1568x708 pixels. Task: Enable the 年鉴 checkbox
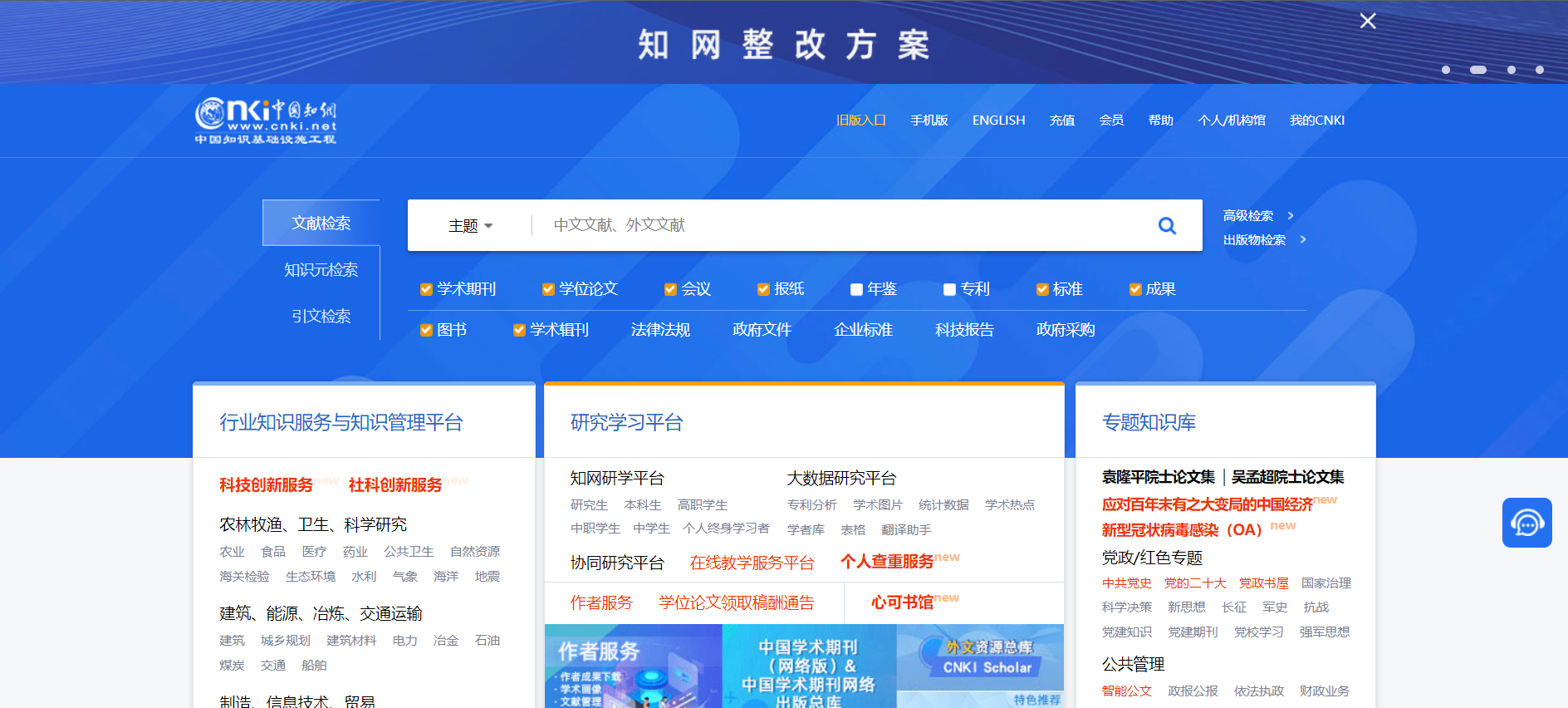pos(856,289)
